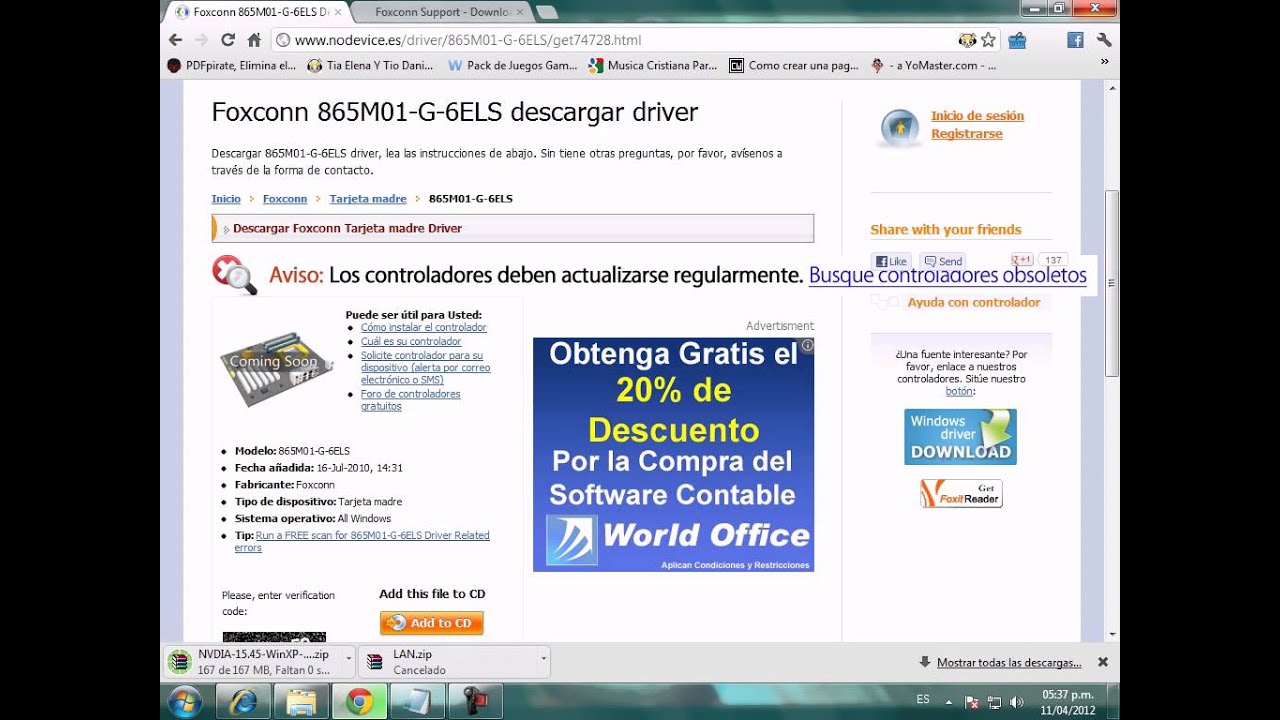Click Cuál es su controlador link
1280x720 pixels.
(x=411, y=342)
